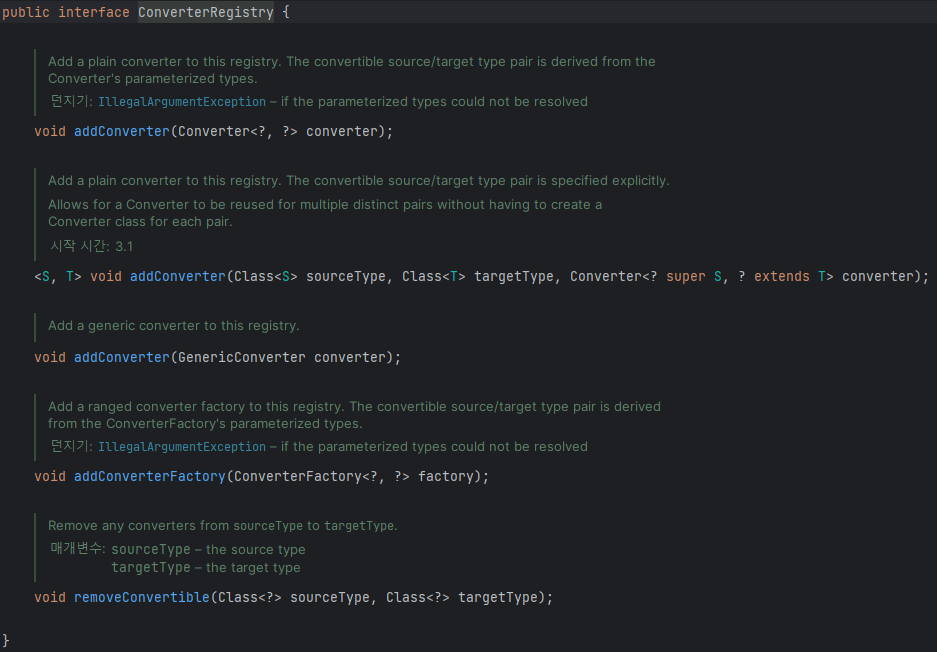Click the 'extends' keyword
Image resolution: width=937 pixels, height=652 pixels.
pyautogui.click(x=782, y=277)
